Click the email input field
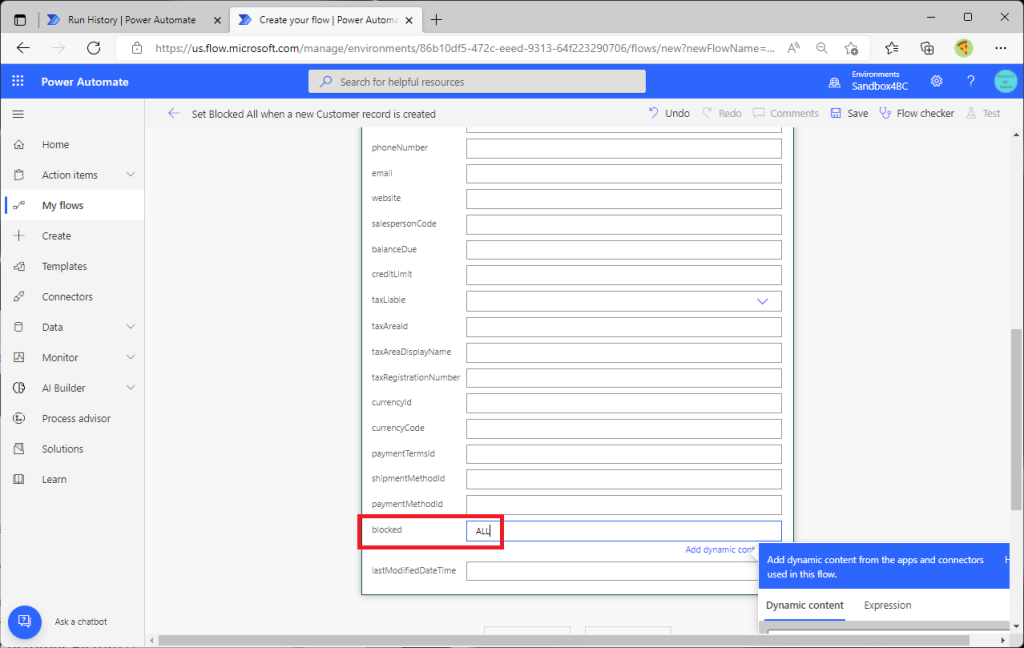Screen dimensions: 1024x648 coord(624,174)
